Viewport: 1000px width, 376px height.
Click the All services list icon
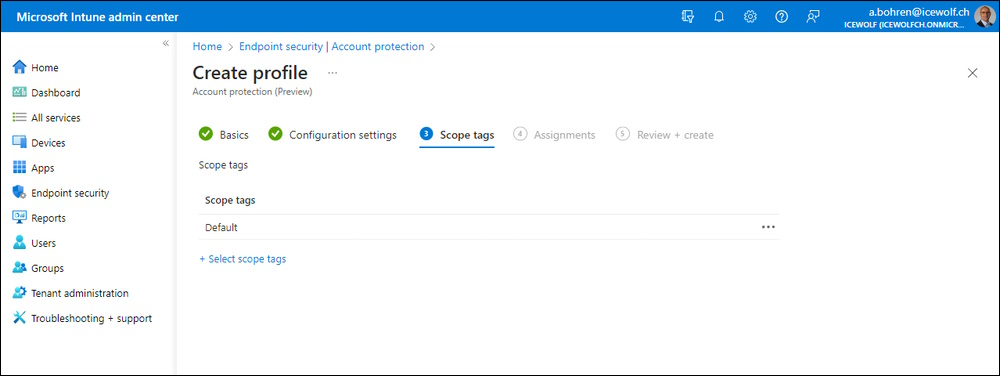point(19,117)
